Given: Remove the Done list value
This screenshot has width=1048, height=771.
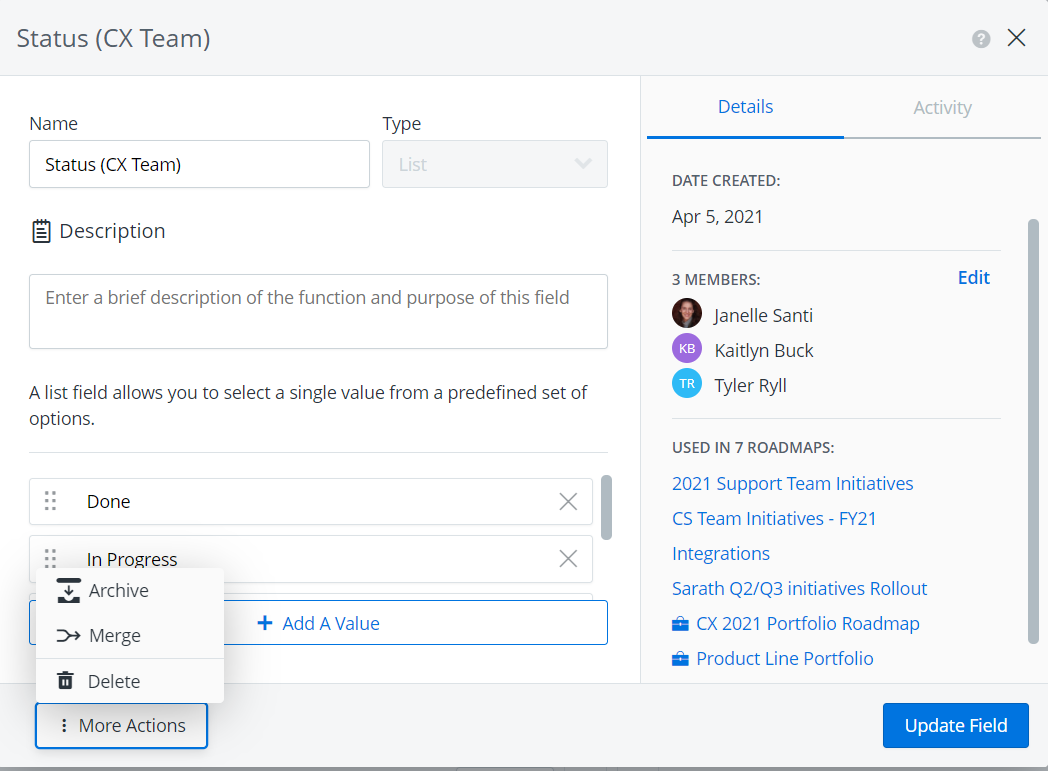Looking at the screenshot, I should click(568, 502).
